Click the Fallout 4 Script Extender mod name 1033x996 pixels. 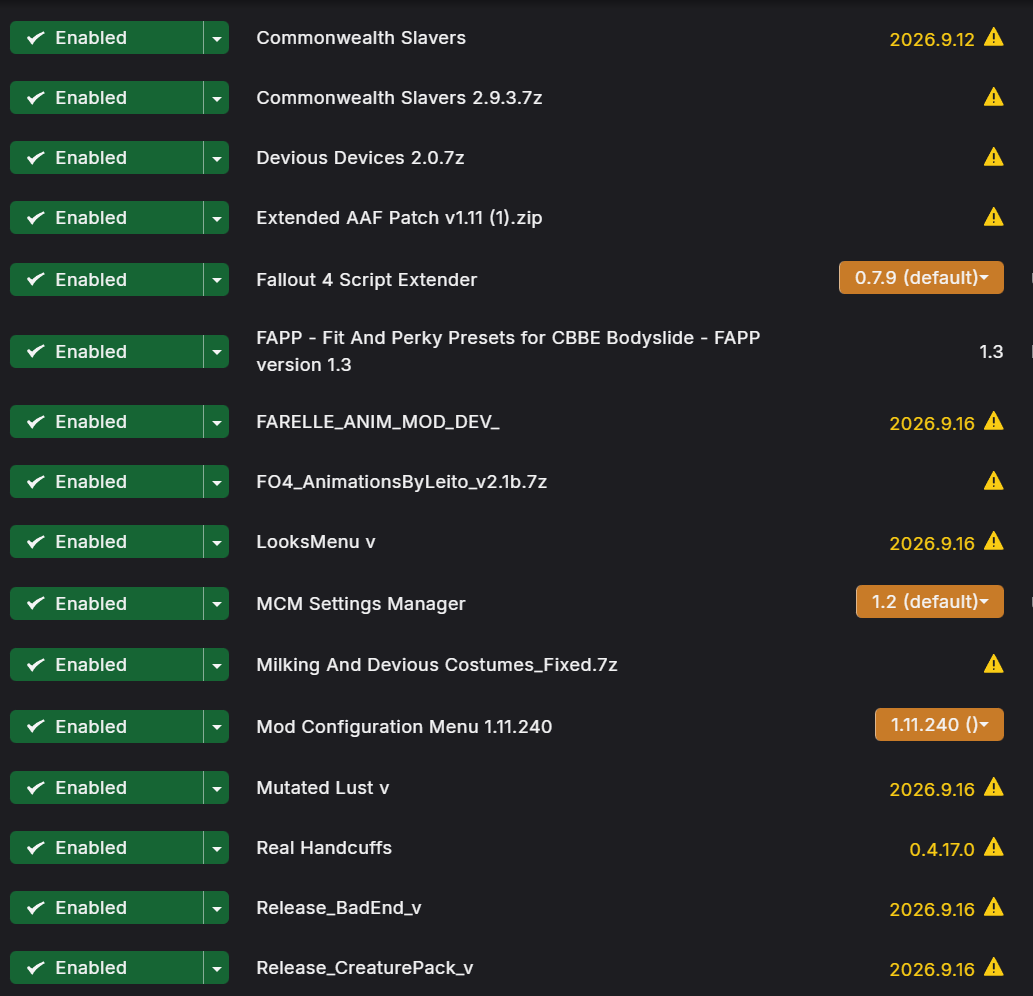pos(366,279)
